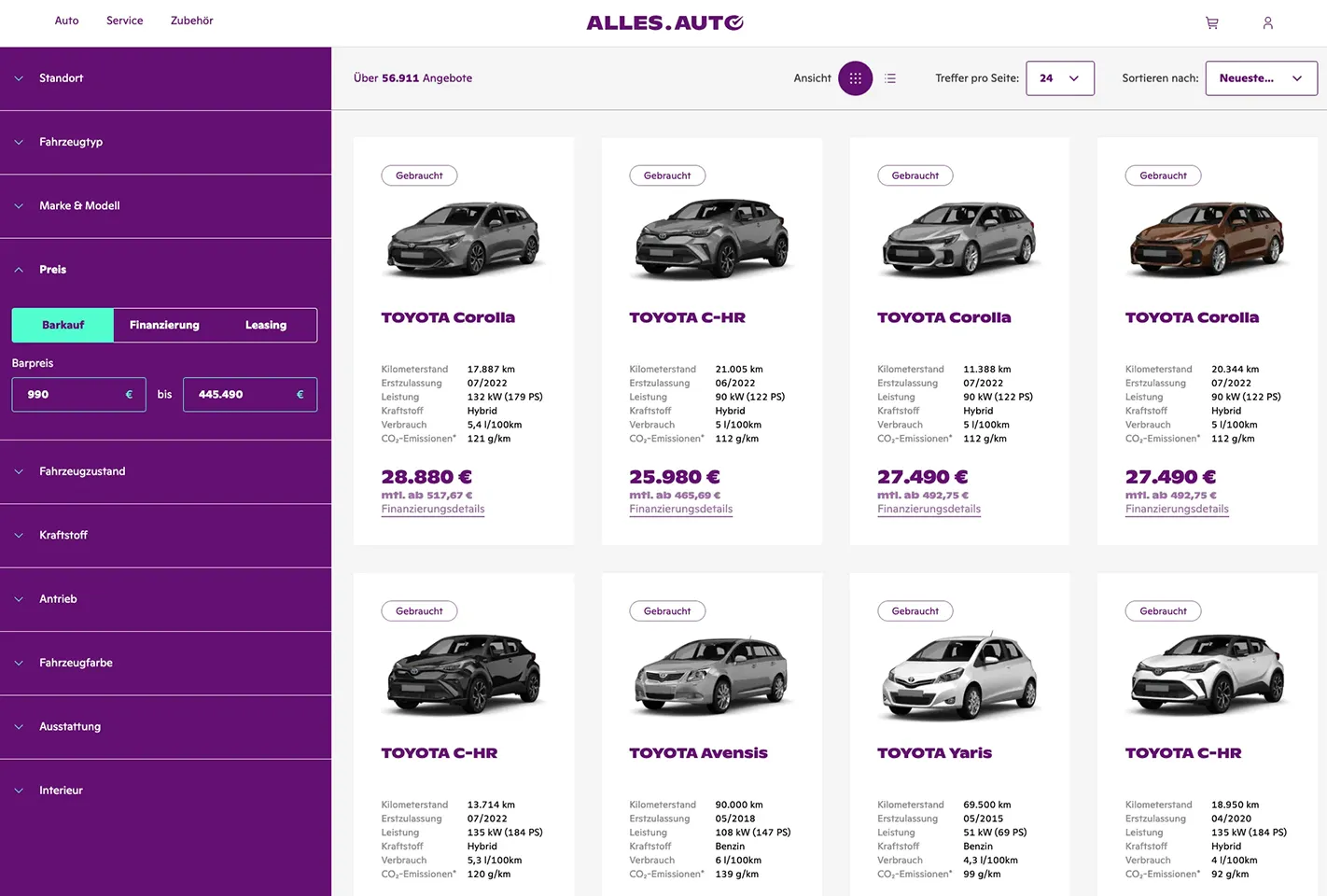Expand the Fahrzeugtyp filter
Viewport: 1327px width, 896px height.
[x=165, y=142]
